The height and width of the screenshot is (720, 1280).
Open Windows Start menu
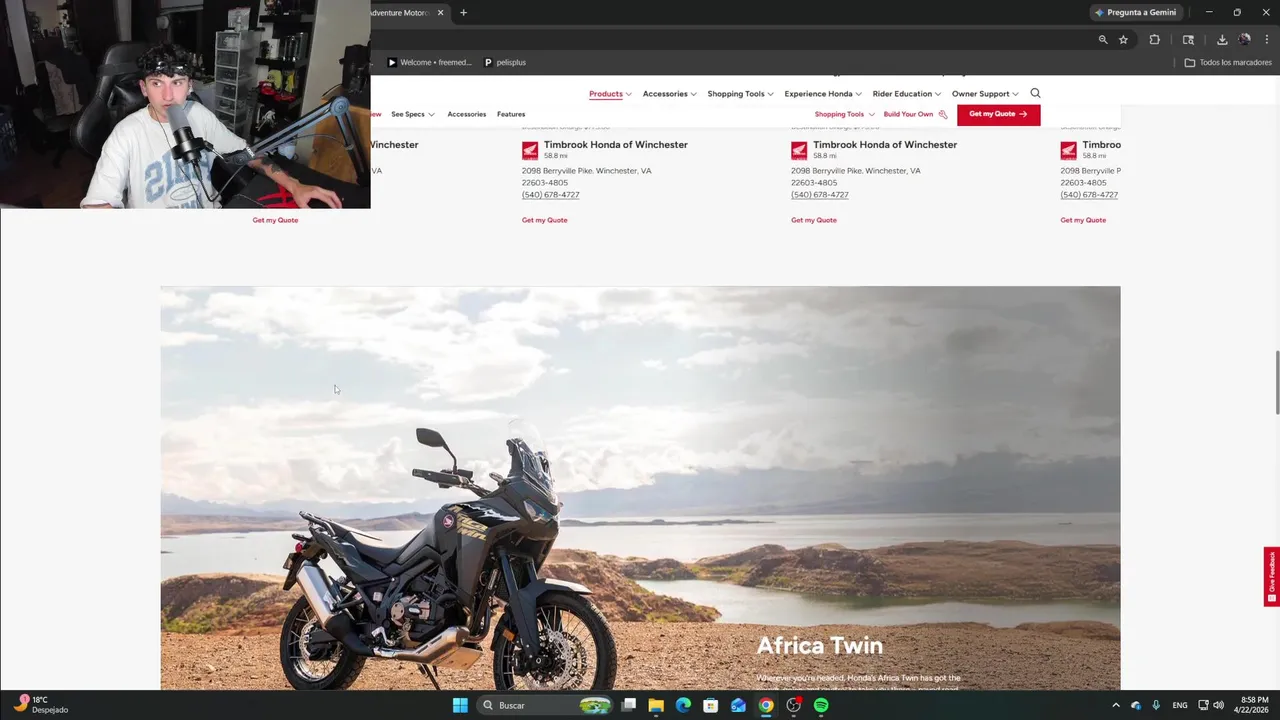tap(460, 705)
